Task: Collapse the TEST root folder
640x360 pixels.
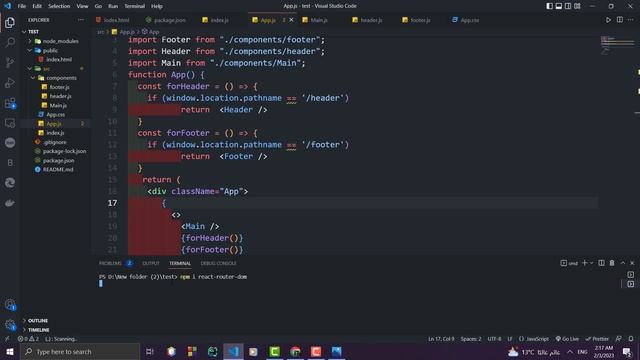Action: [x=56, y=31]
